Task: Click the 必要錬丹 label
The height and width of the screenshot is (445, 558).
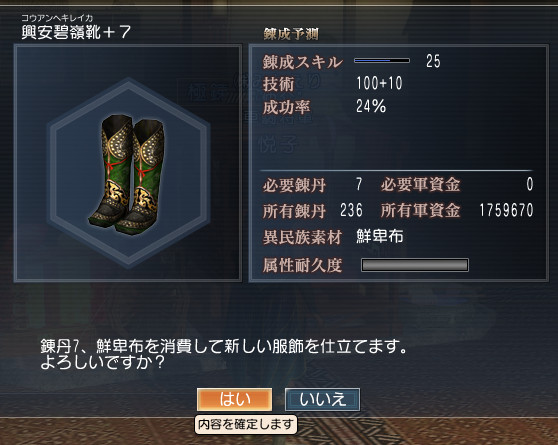Action: [x=294, y=185]
